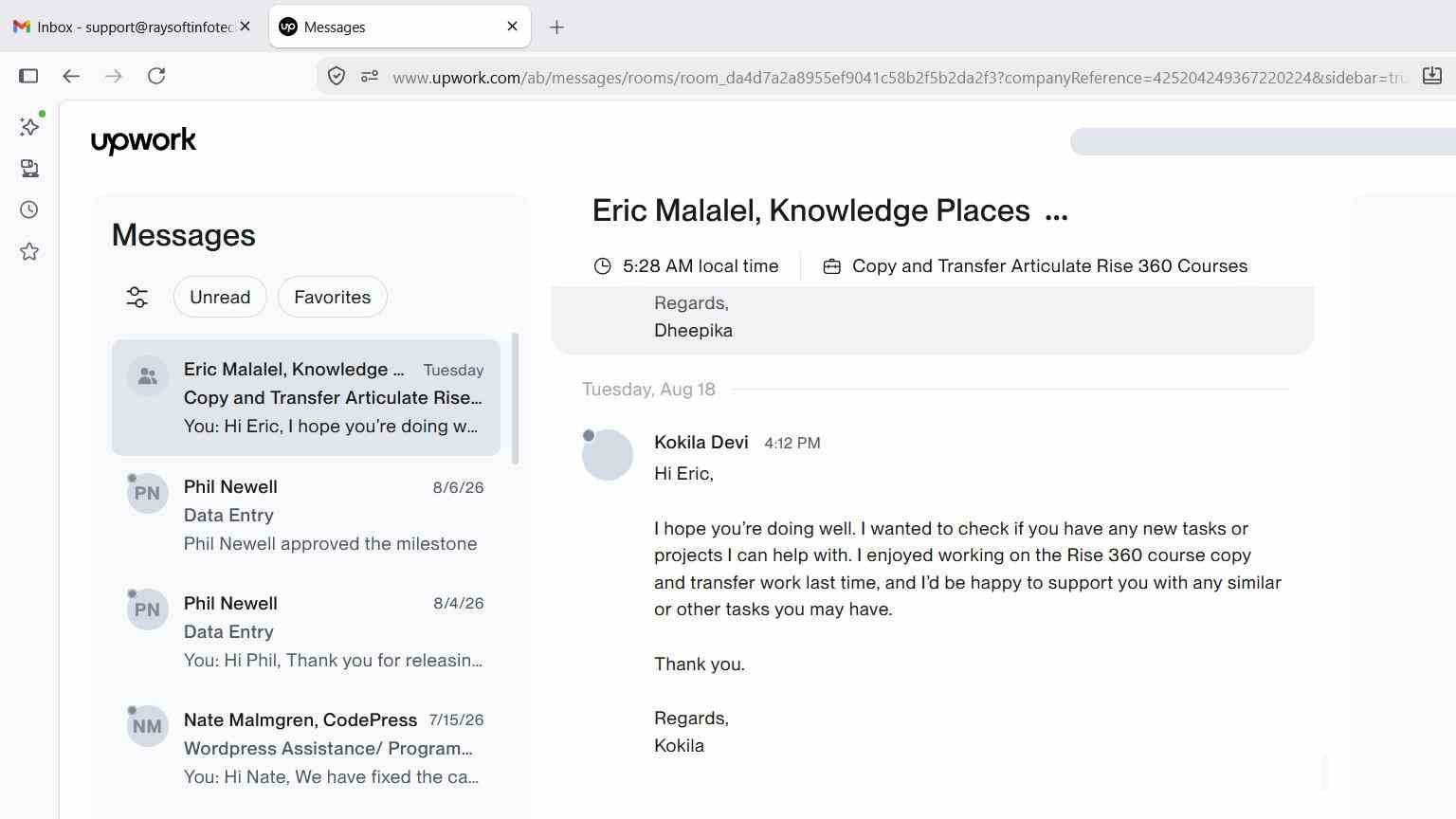Go back to previous page

pyautogui.click(x=71, y=76)
